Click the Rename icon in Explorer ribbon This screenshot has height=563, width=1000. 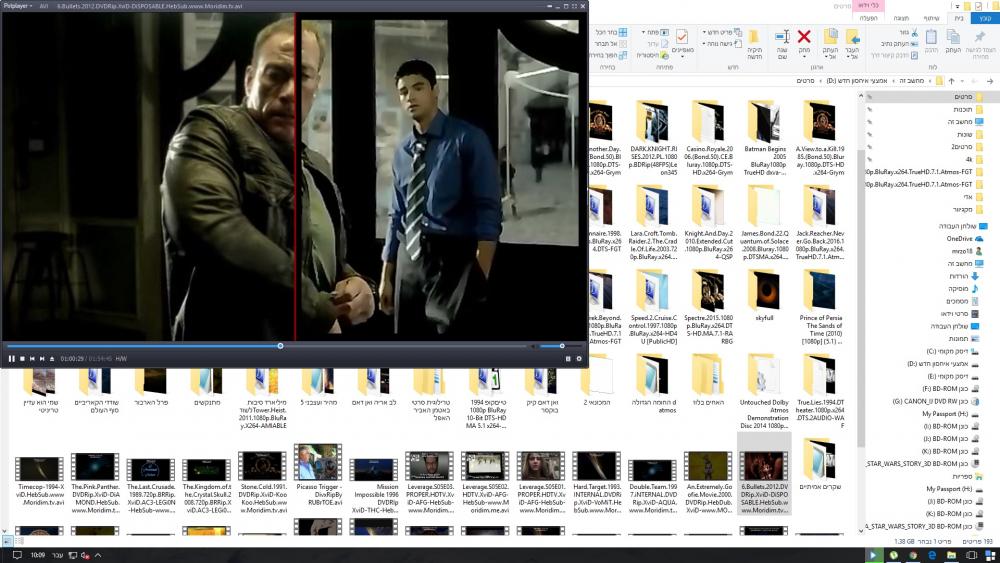point(783,36)
